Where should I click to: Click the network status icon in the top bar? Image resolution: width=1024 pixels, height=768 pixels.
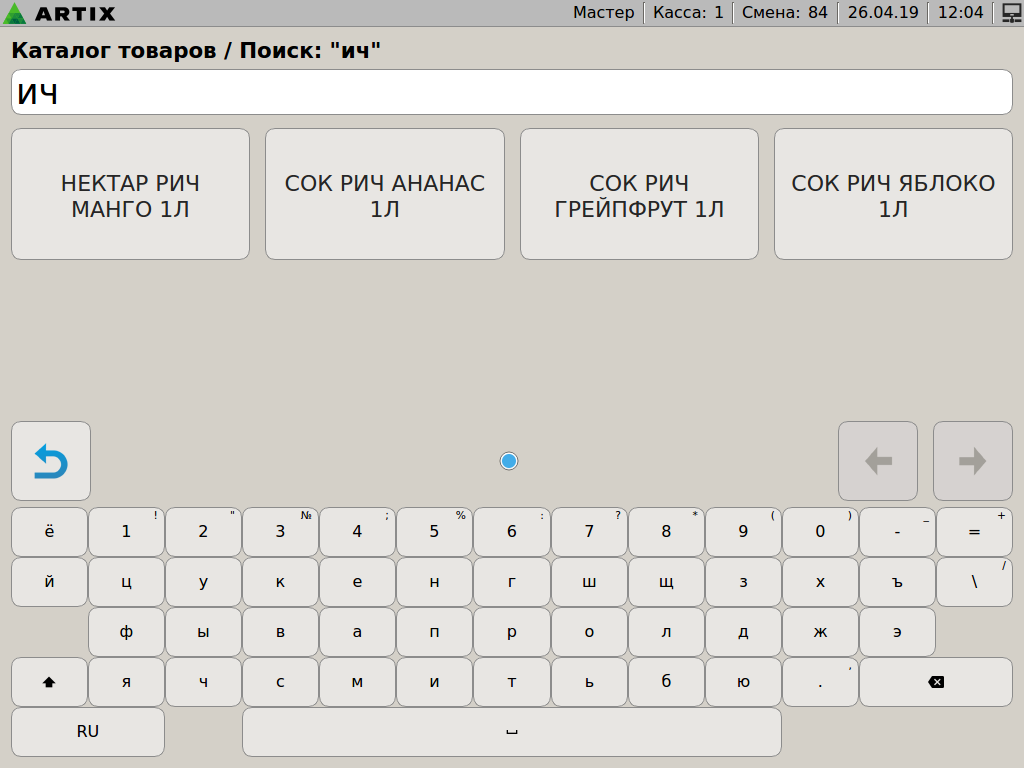1011,13
